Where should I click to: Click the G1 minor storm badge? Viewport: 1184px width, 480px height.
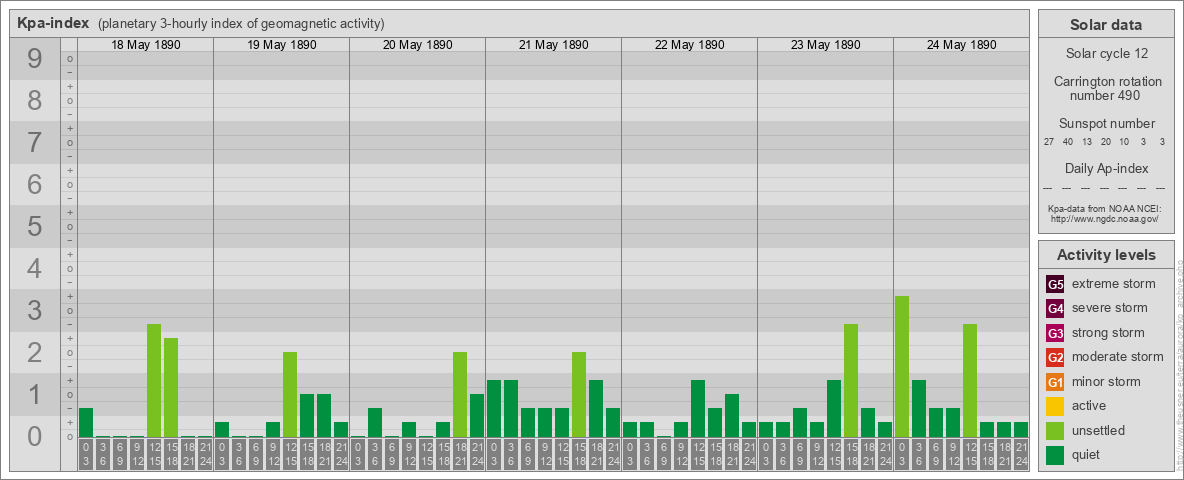coord(1055,382)
